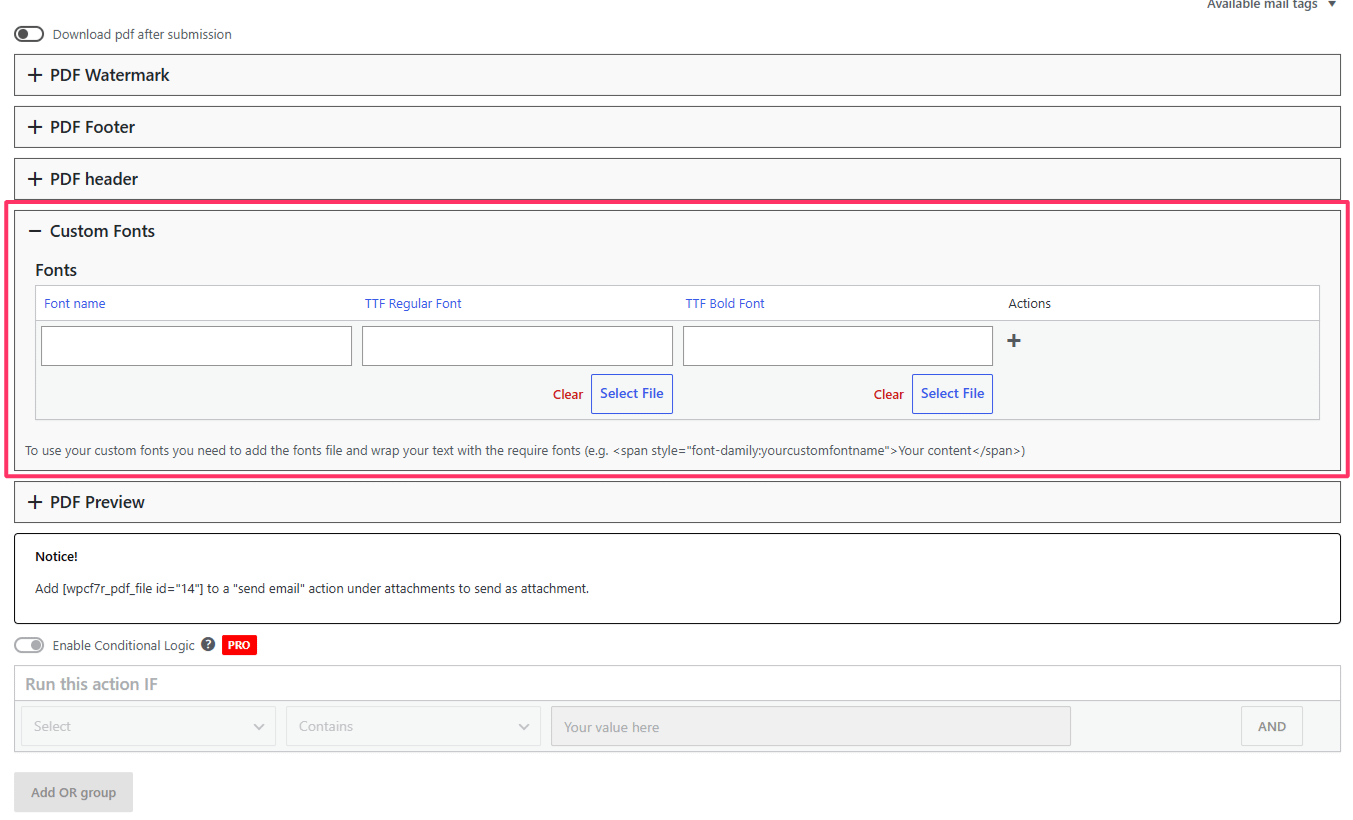Collapse the Custom Fonts section
The height and width of the screenshot is (820, 1353).
point(677,231)
